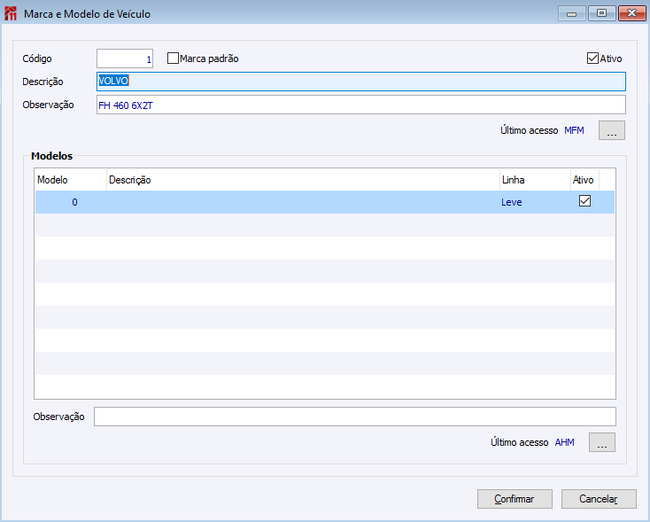Image resolution: width=650 pixels, height=522 pixels.
Task: Click the empty Observação field under Modelos
Action: point(355,416)
